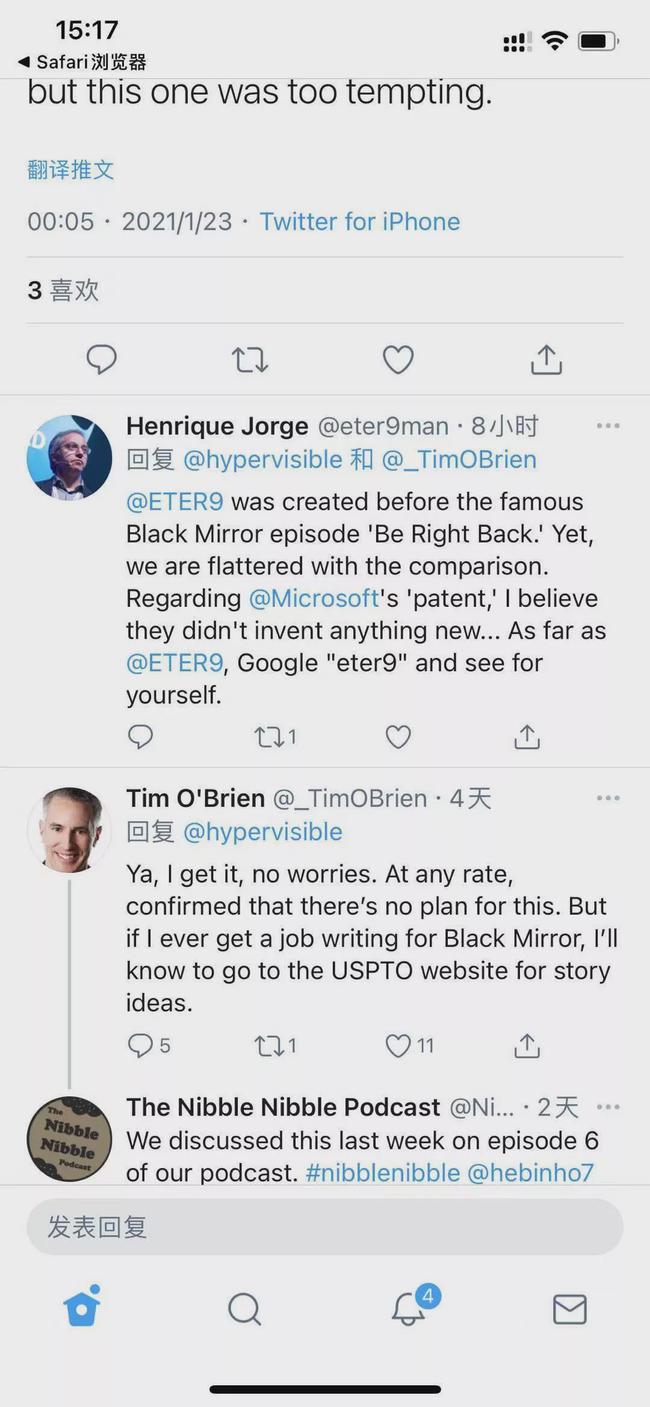Share the main tweet
Image resolution: width=650 pixels, height=1407 pixels.
(546, 359)
